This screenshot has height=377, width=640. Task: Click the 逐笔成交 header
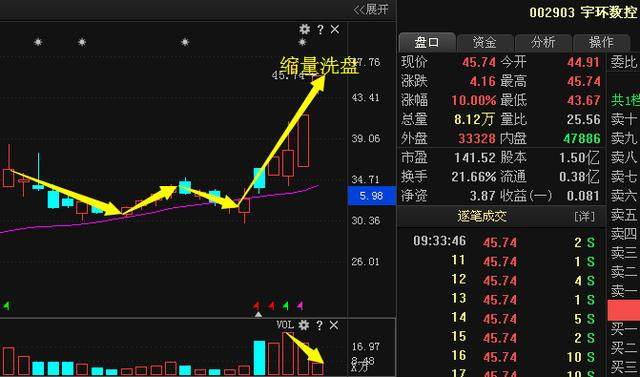point(482,216)
